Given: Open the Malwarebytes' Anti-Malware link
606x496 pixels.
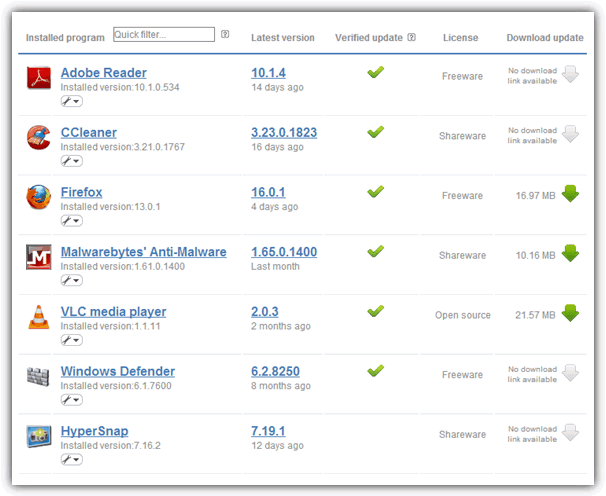Looking at the screenshot, I should (143, 252).
